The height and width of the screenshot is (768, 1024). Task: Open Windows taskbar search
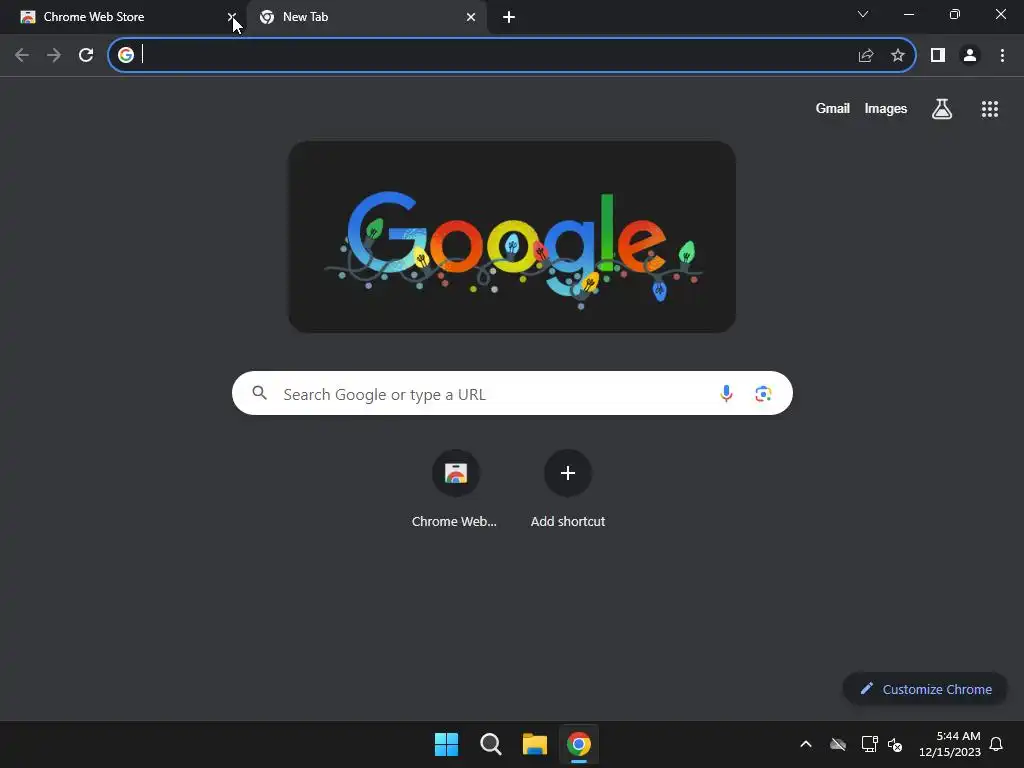tap(490, 744)
